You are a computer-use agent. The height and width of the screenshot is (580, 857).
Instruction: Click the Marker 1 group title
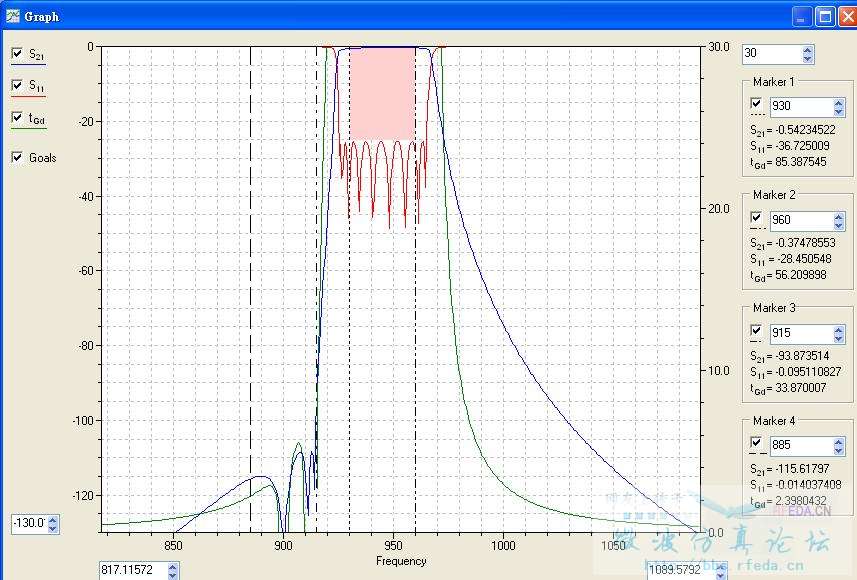coord(773,82)
